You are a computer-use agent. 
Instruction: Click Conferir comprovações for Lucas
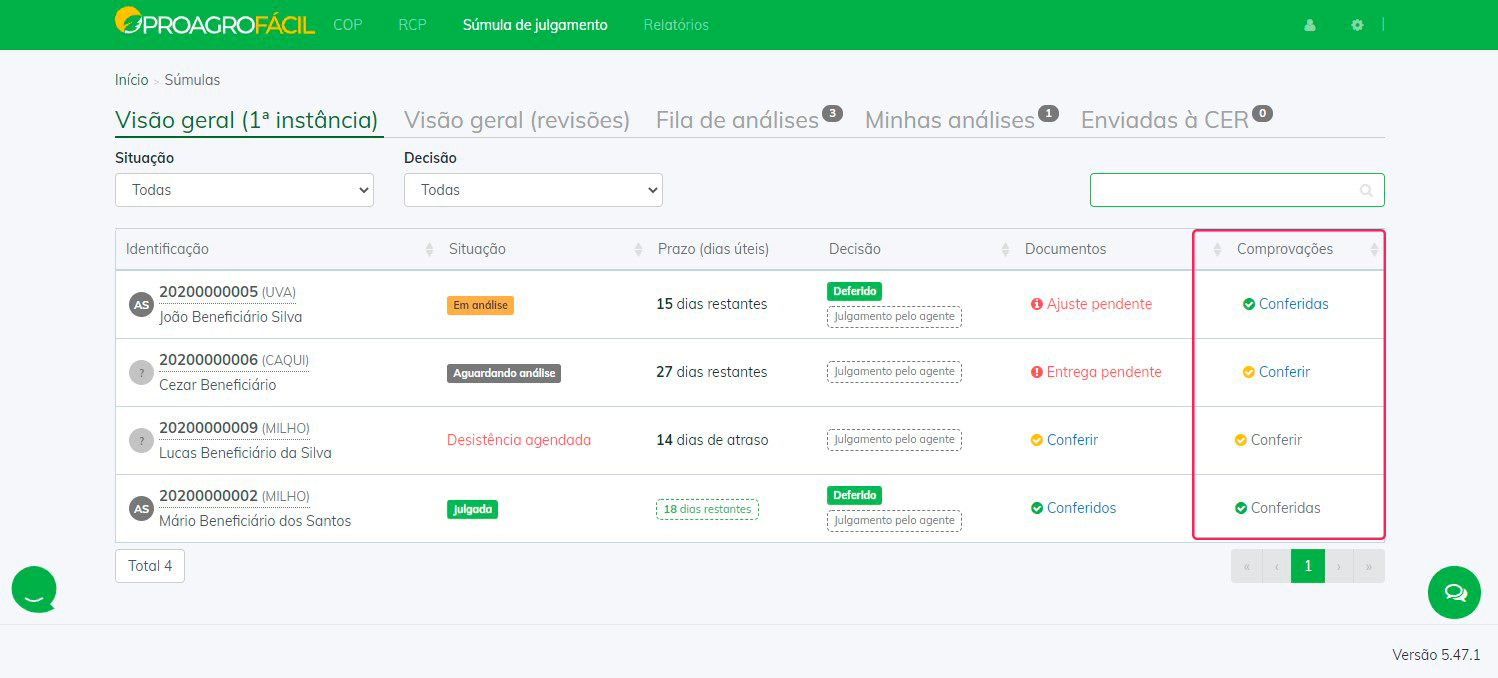tap(1268, 440)
